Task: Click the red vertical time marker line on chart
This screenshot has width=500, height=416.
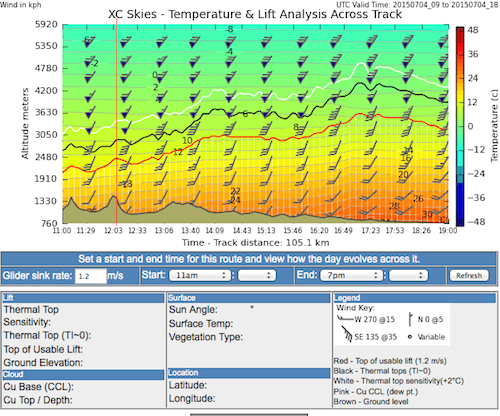Action: [x=116, y=123]
